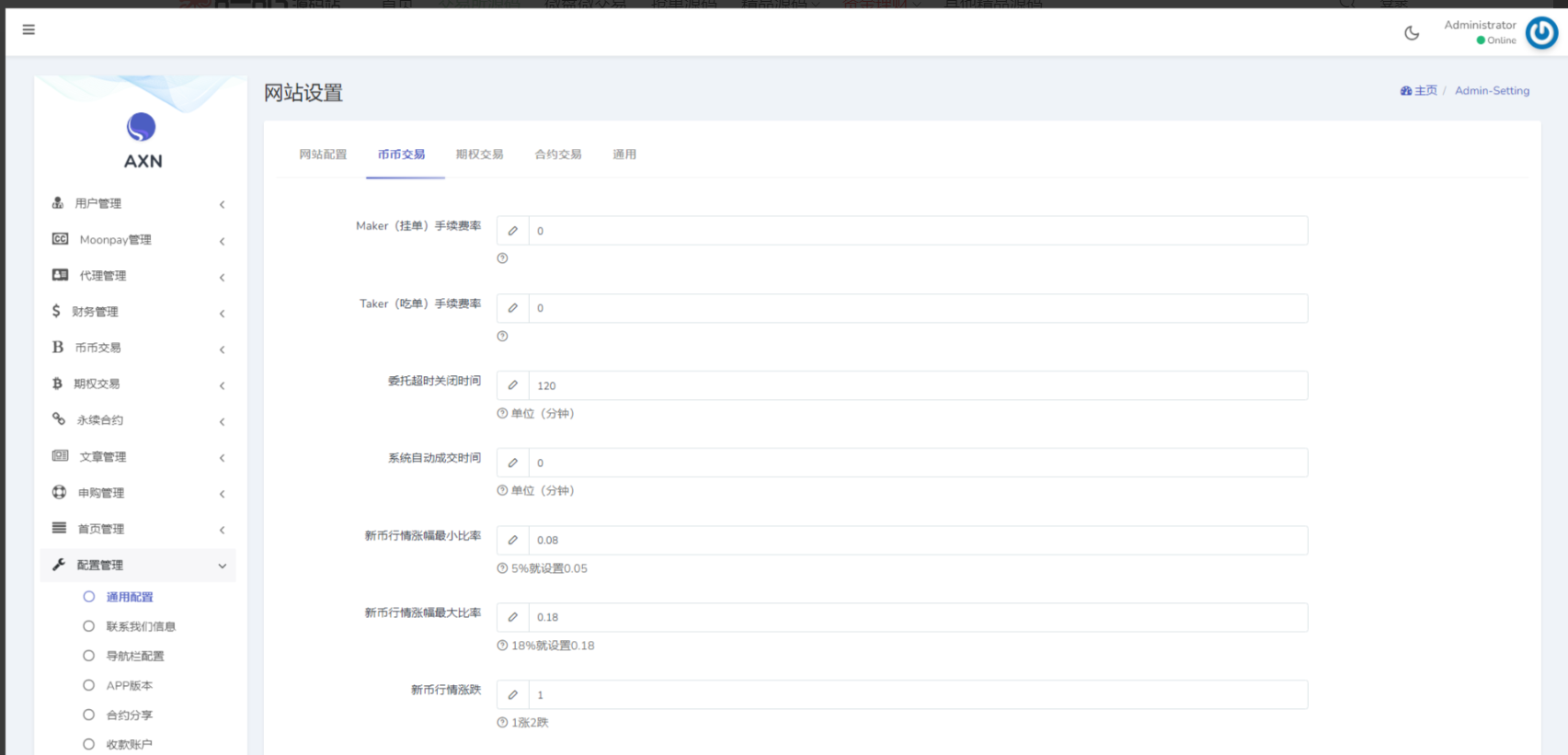
Task: Select the 联系我们信息 sidebar option
Action: [140, 626]
